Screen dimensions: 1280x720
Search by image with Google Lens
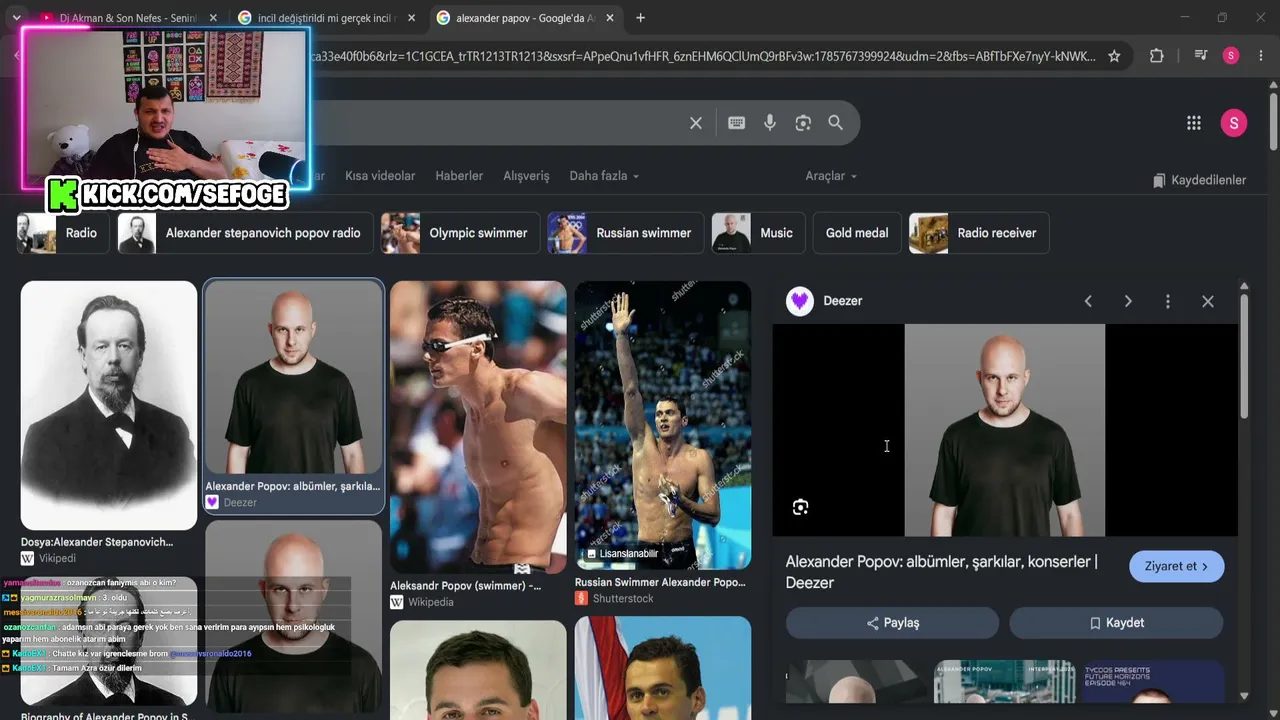click(803, 123)
